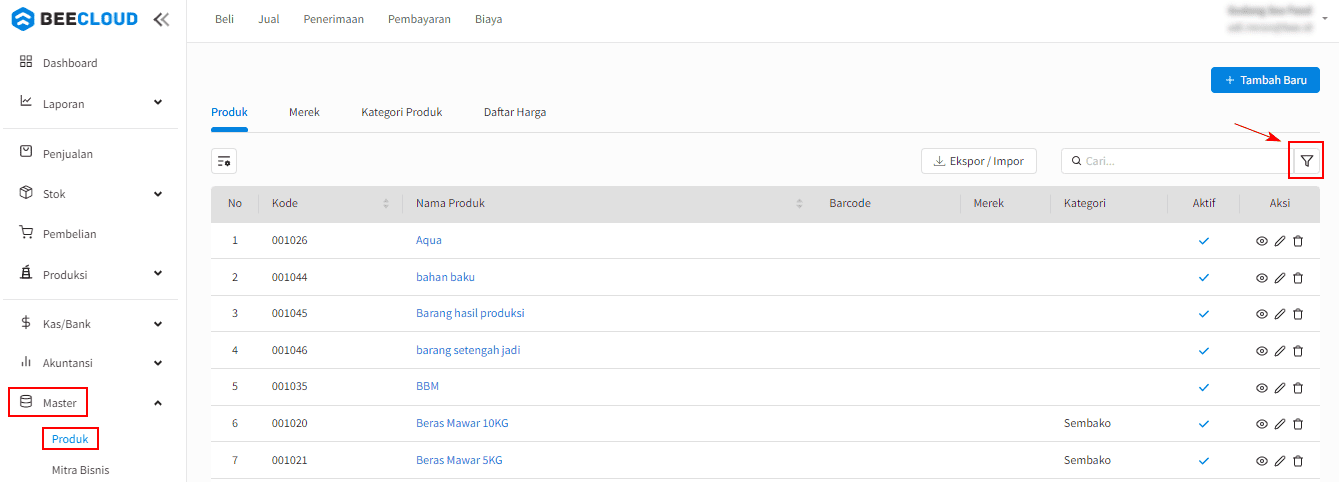The image size is (1339, 482).
Task: Click Tambah Baru button
Action: [x=1265, y=80]
